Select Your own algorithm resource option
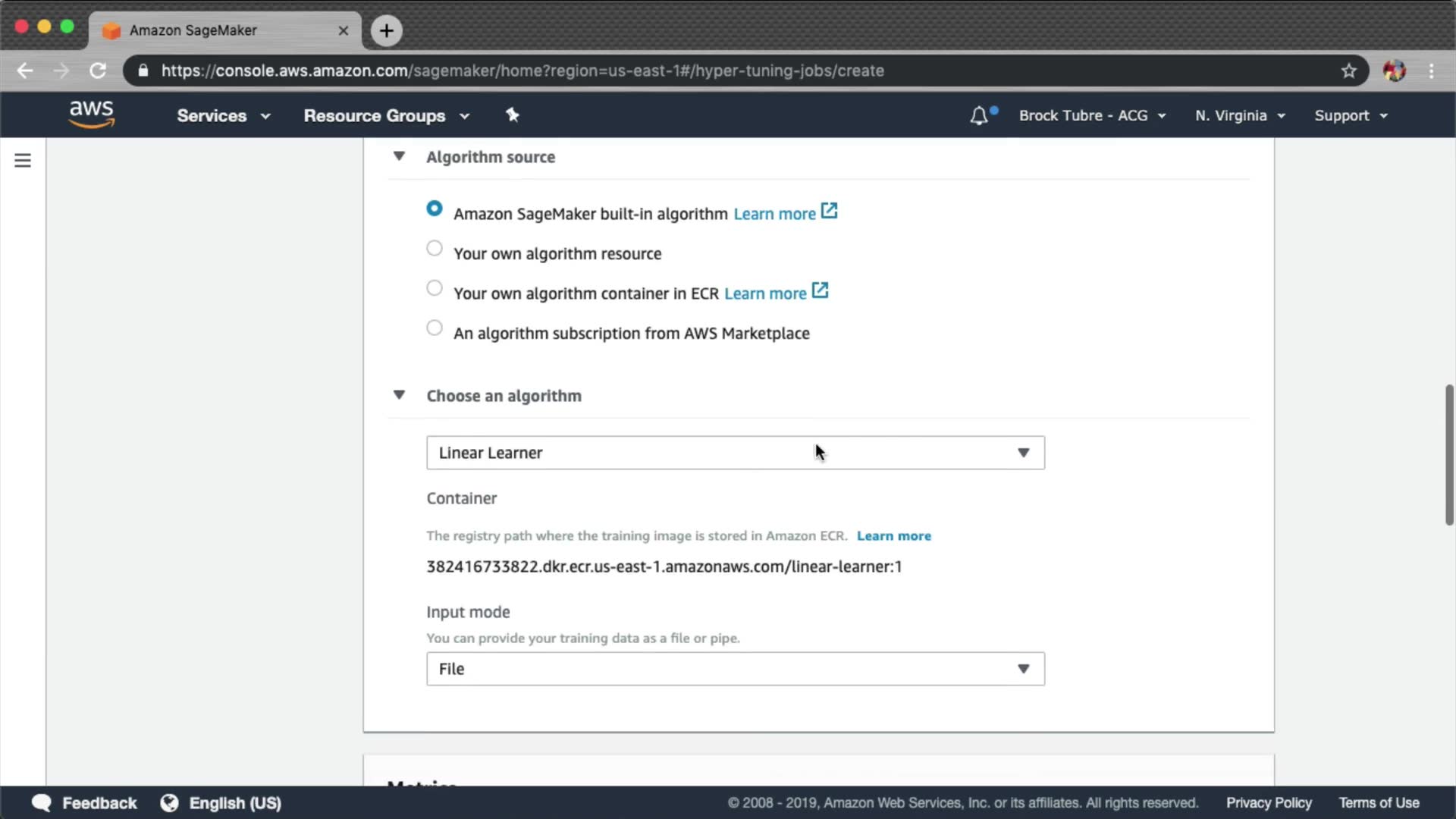 [435, 249]
